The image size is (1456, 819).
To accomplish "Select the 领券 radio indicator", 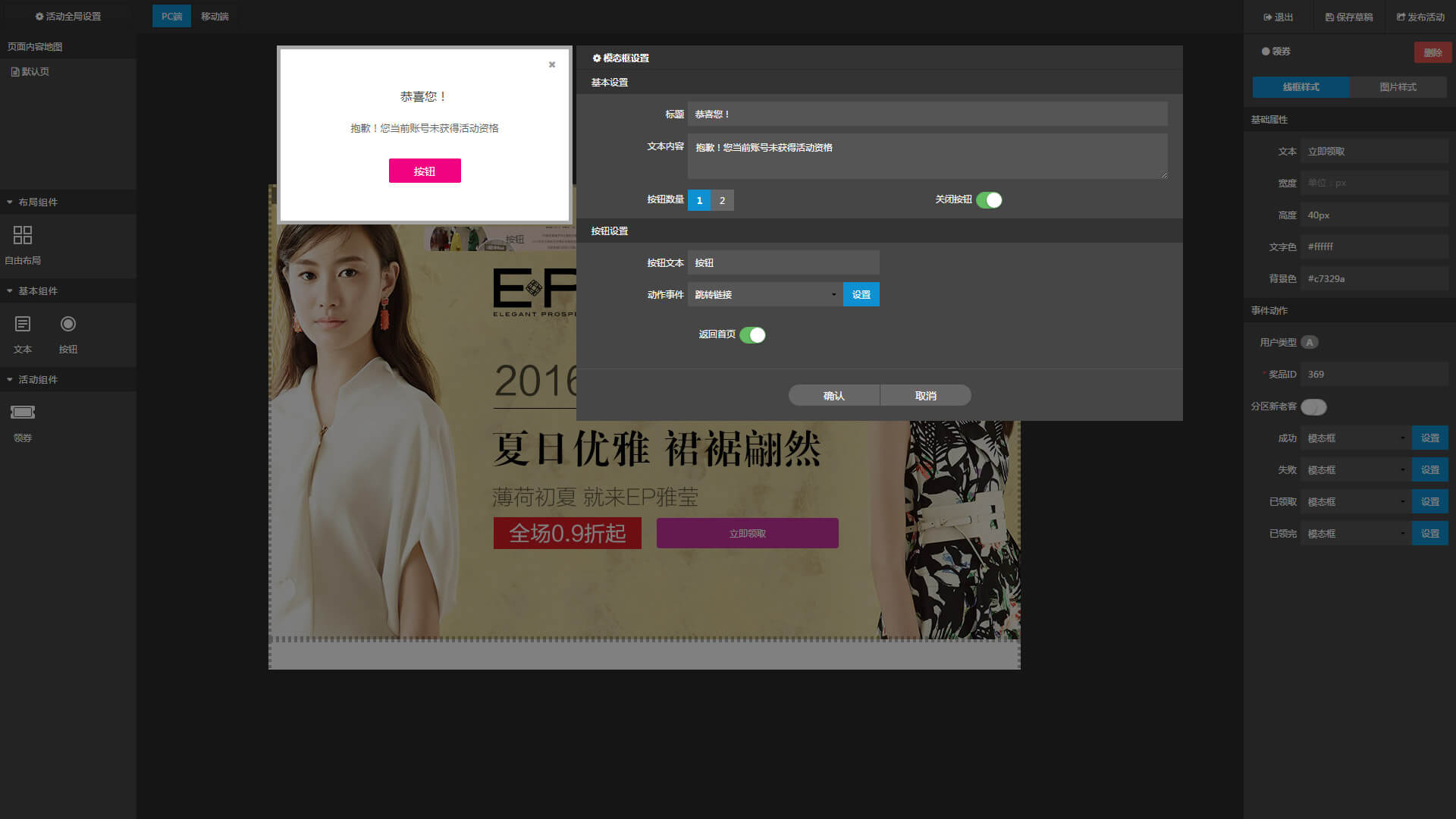I will point(1266,52).
